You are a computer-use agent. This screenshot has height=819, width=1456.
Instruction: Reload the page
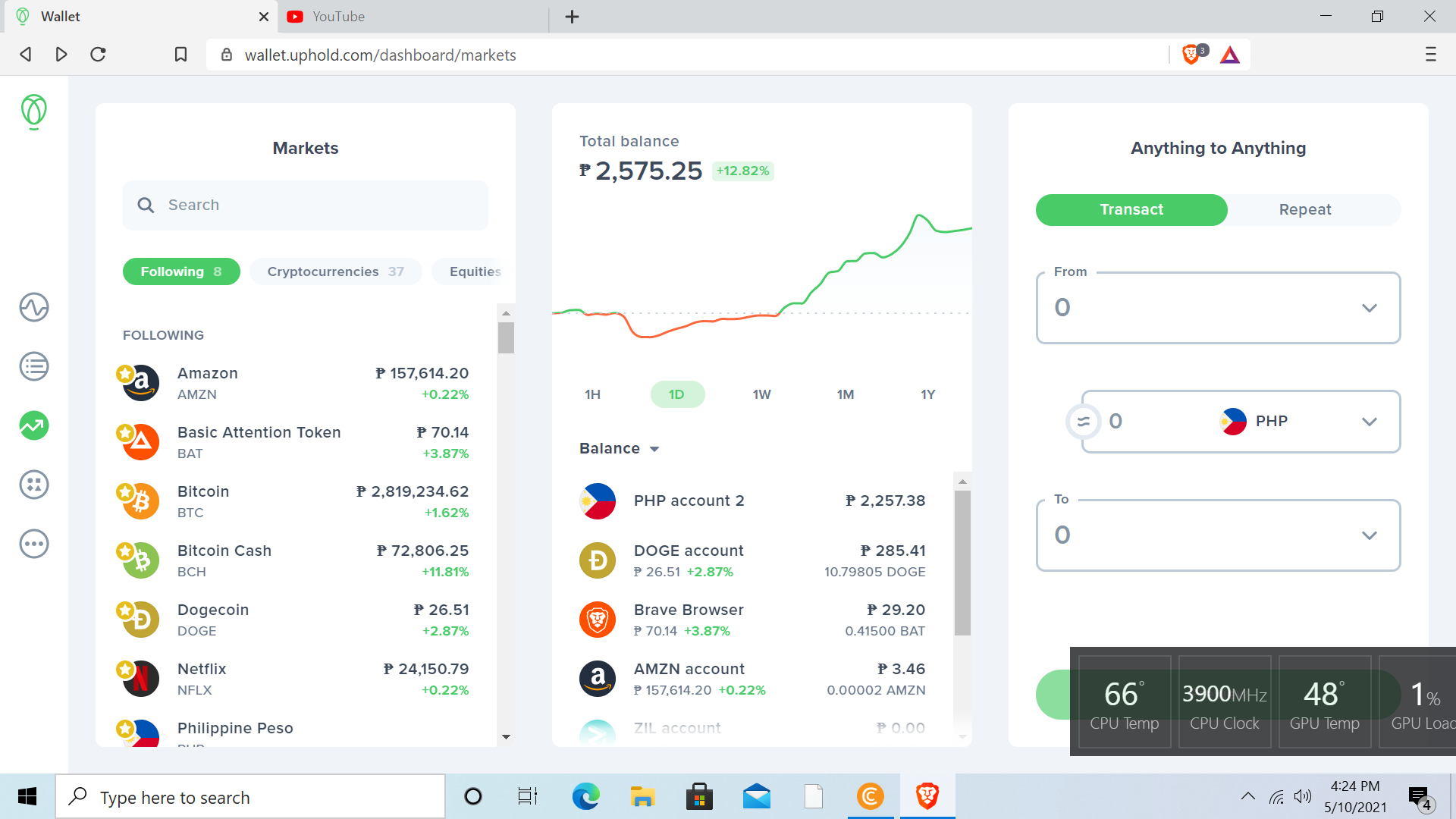pyautogui.click(x=98, y=55)
